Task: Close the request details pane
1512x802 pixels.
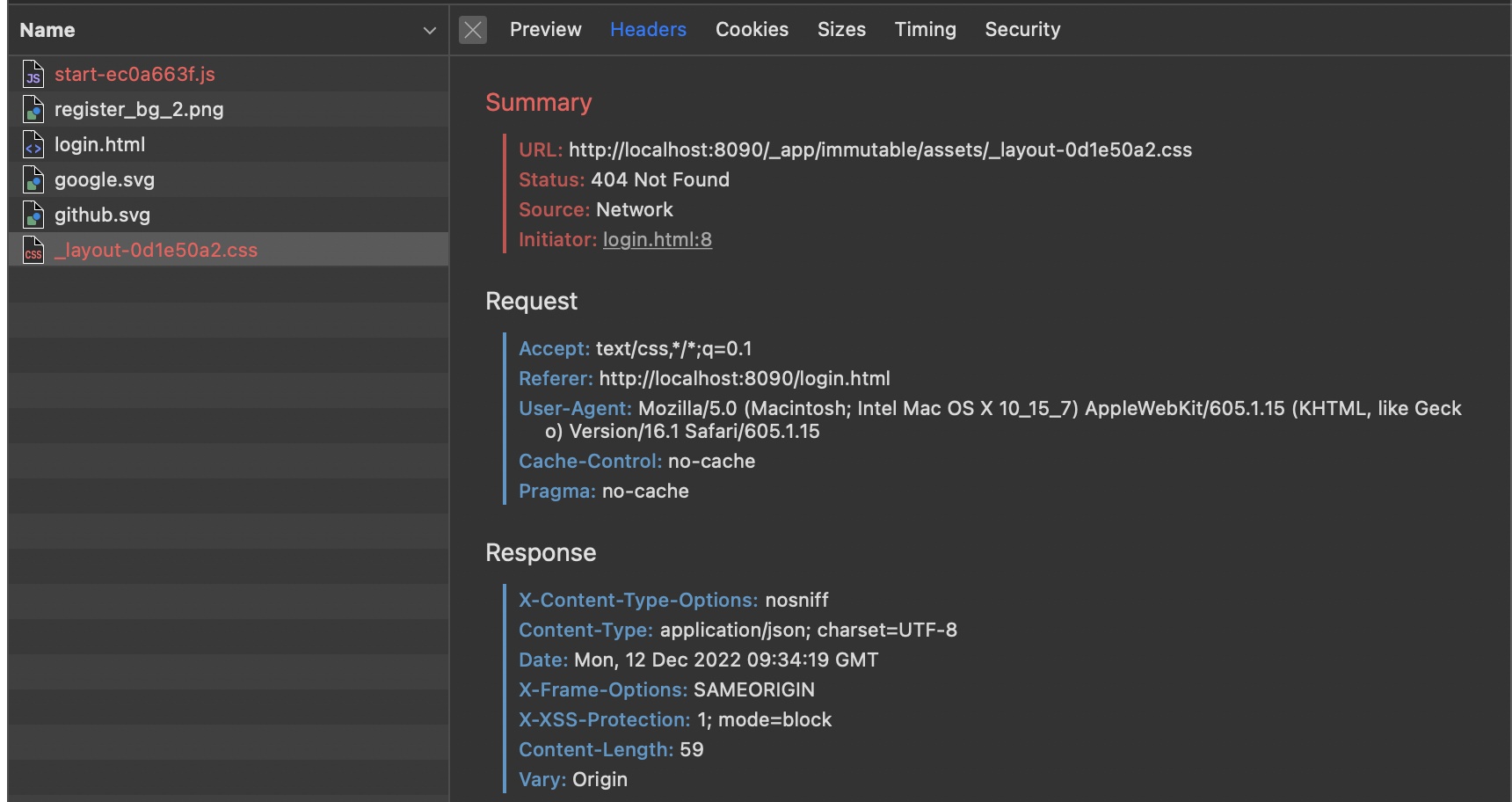Action: point(473,30)
